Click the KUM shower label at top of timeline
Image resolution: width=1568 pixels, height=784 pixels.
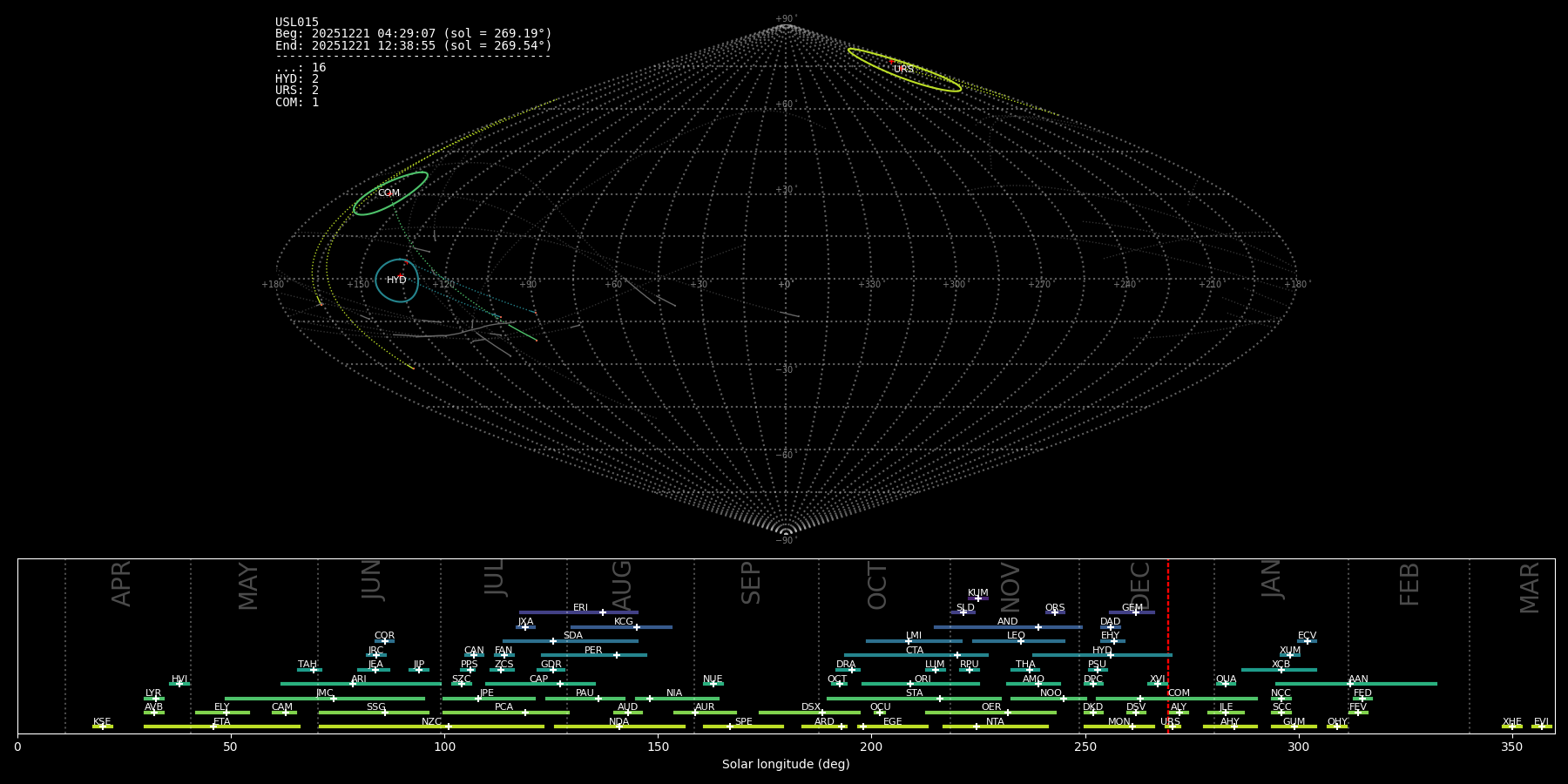click(977, 593)
